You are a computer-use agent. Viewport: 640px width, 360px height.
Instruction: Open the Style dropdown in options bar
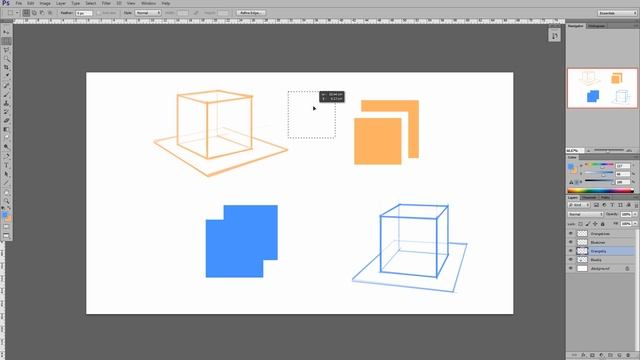pyautogui.click(x=148, y=13)
